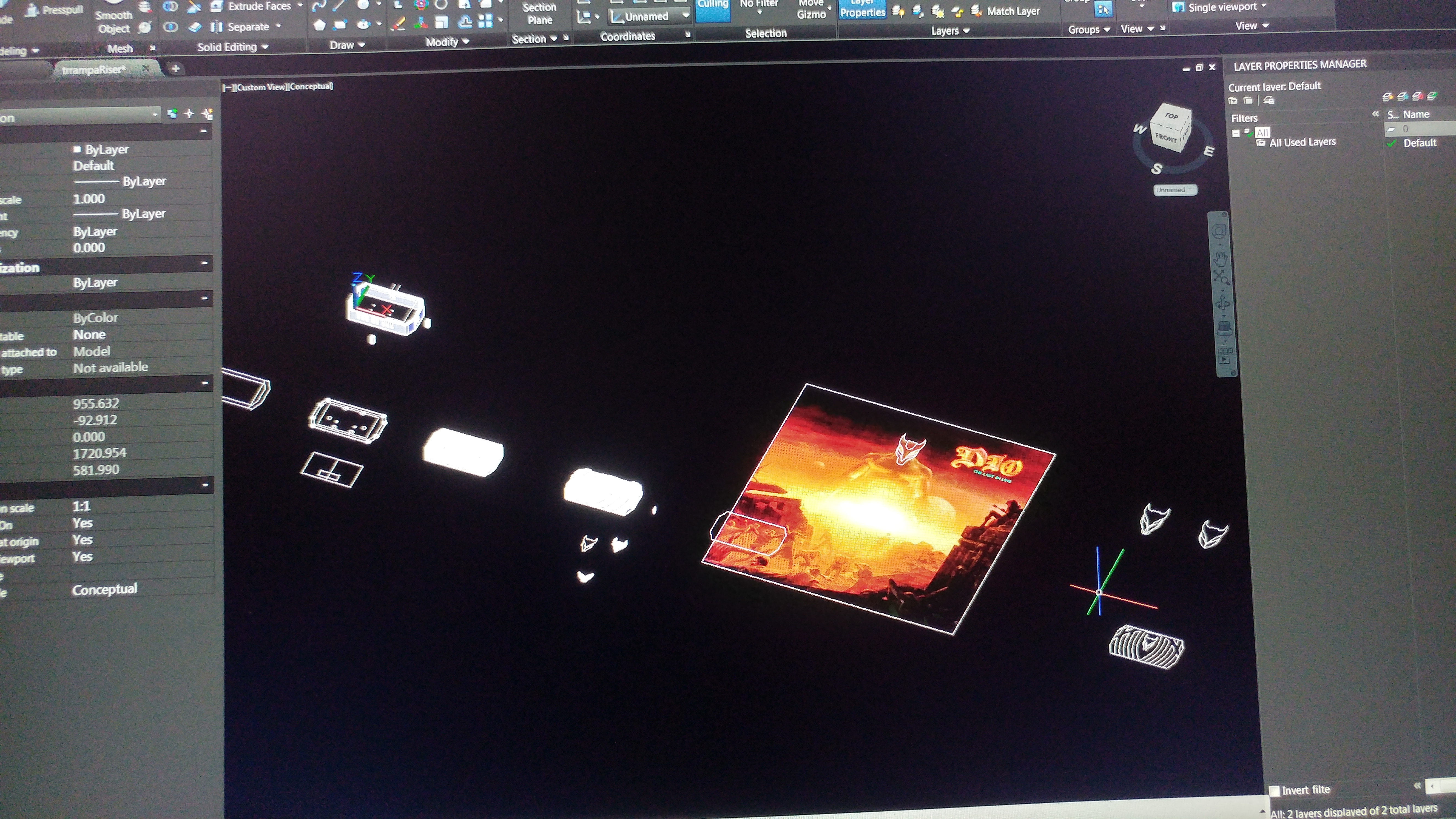The height and width of the screenshot is (819, 1456).
Task: Click the Section Plane button
Action: [539, 13]
